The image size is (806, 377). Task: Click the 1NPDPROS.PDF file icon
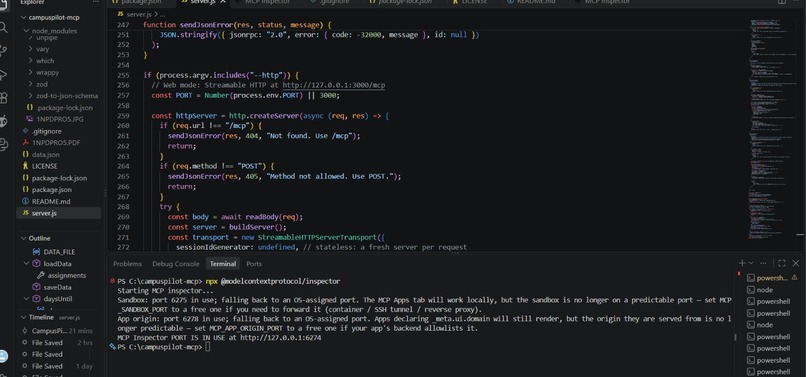coord(25,142)
